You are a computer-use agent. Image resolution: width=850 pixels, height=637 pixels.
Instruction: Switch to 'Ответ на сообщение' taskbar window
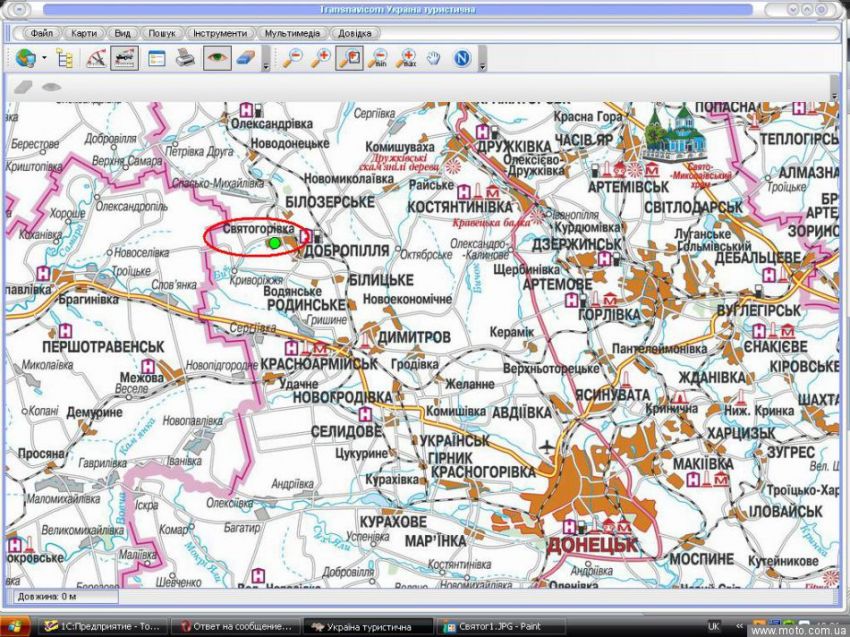pyautogui.click(x=236, y=627)
